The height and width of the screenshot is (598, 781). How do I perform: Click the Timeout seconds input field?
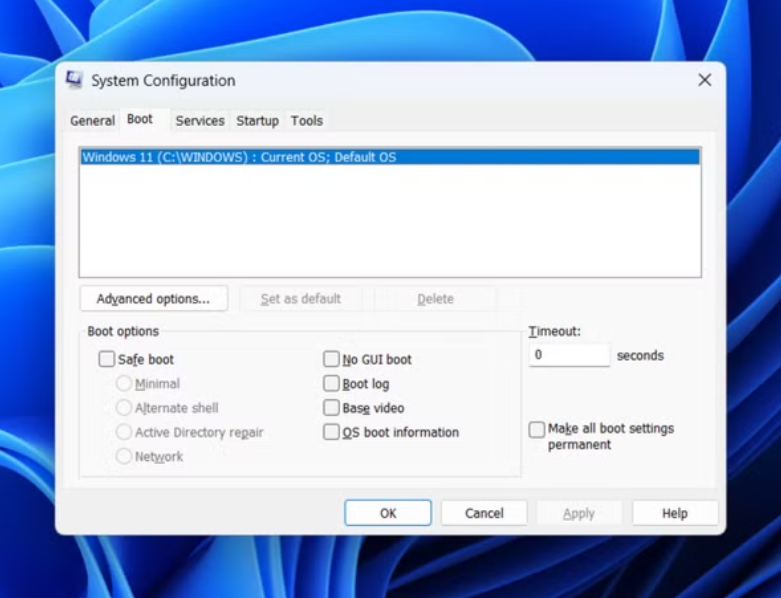(x=569, y=355)
